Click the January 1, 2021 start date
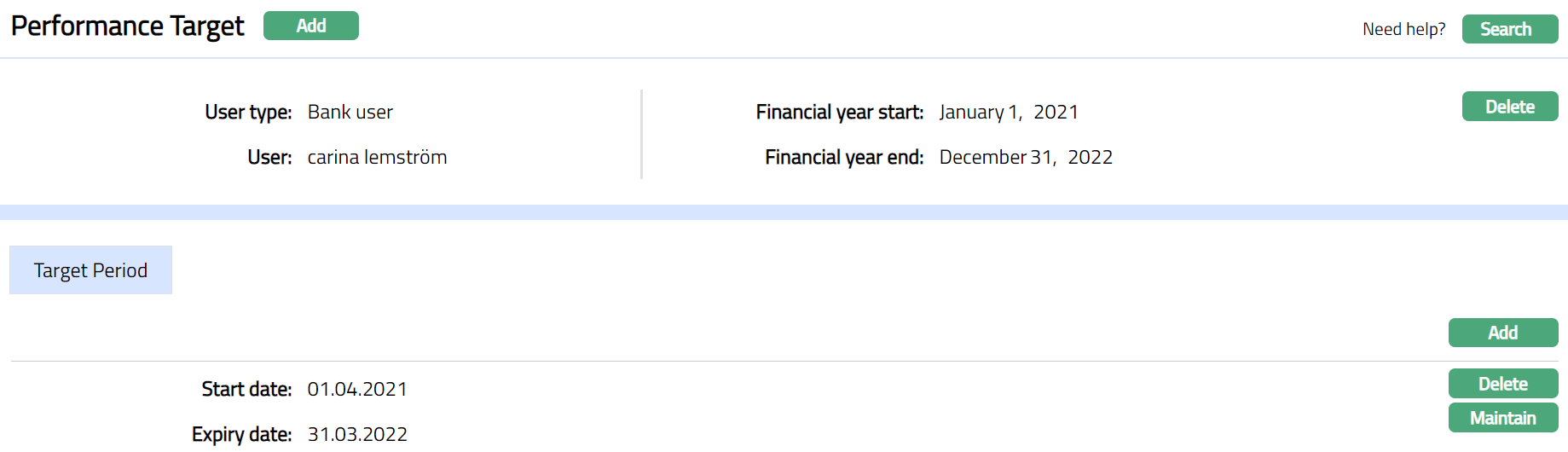The width and height of the screenshot is (1568, 452). (1009, 112)
